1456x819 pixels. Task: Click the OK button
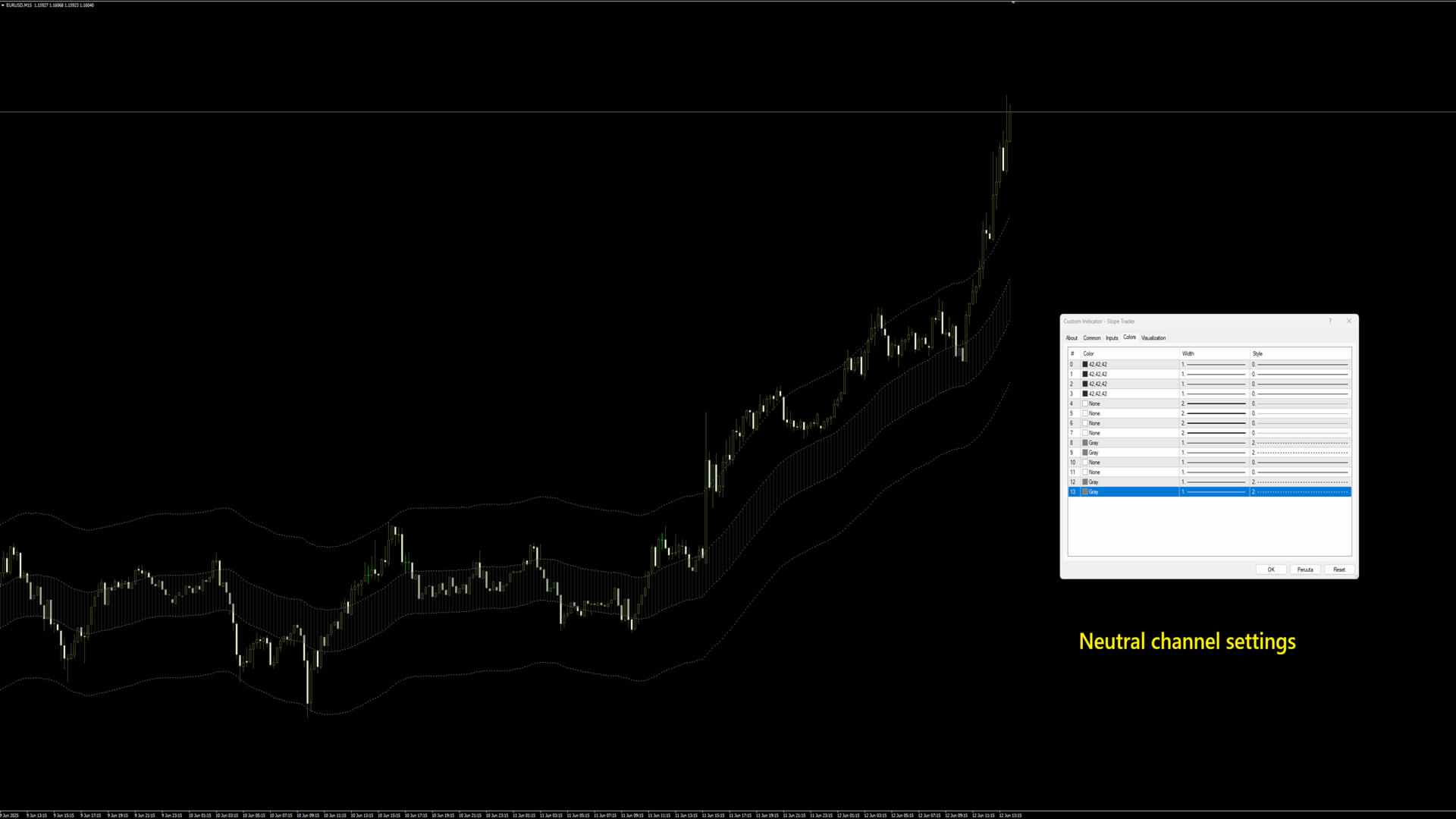coord(1271,570)
